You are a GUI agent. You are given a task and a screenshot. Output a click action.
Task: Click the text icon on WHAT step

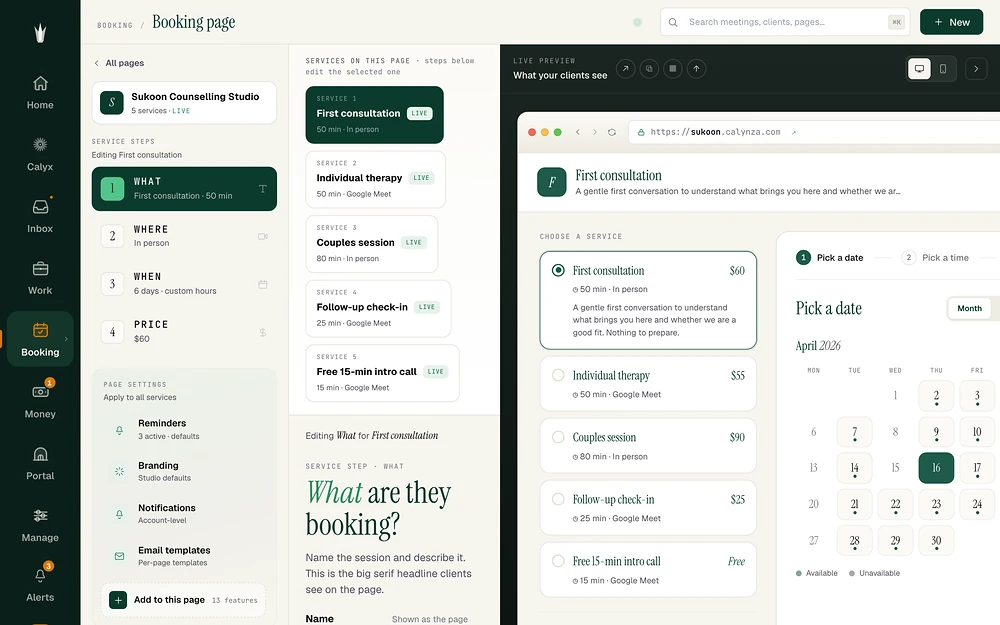(x=262, y=189)
